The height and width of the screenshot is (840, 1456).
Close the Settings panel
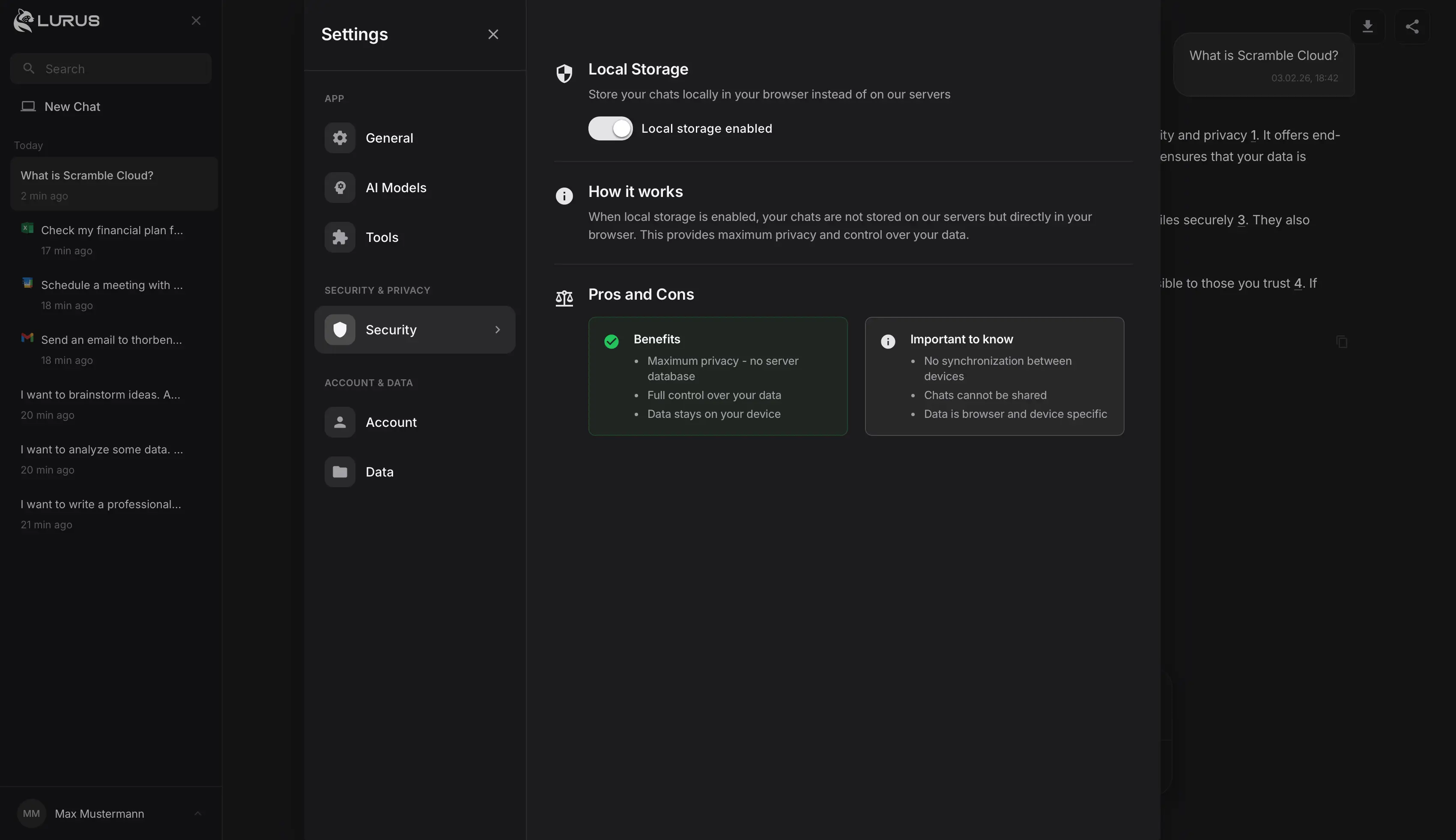coord(493,33)
